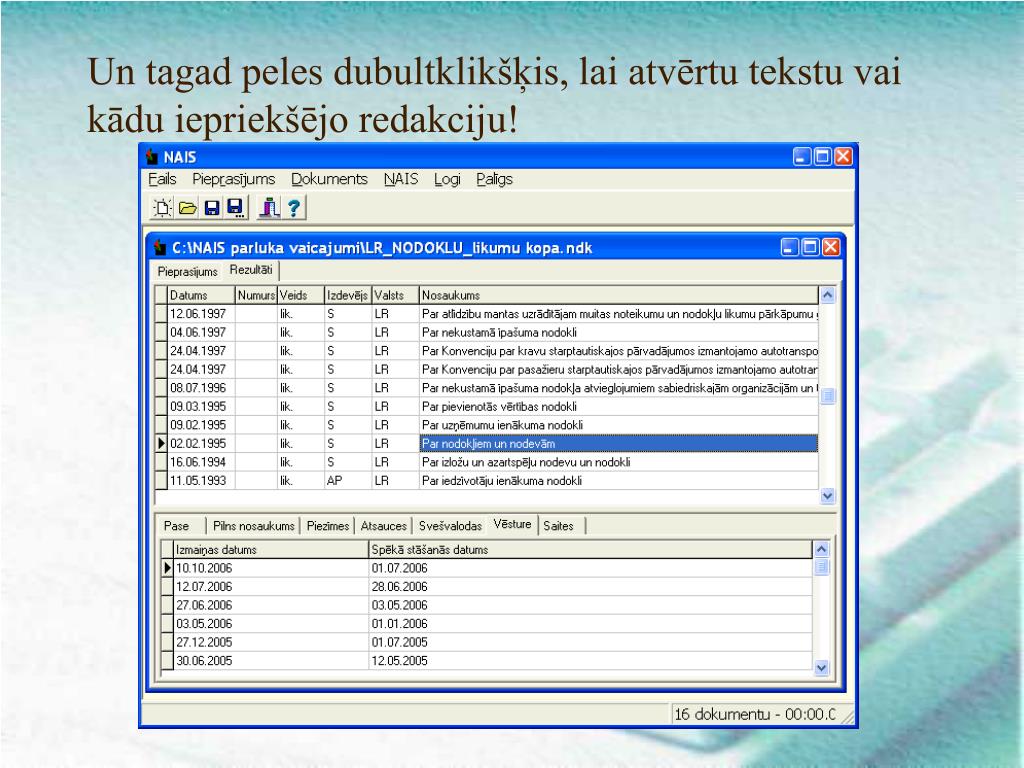Open the Svešvalodas tab
This screenshot has height=768, width=1024.
pyautogui.click(x=450, y=526)
